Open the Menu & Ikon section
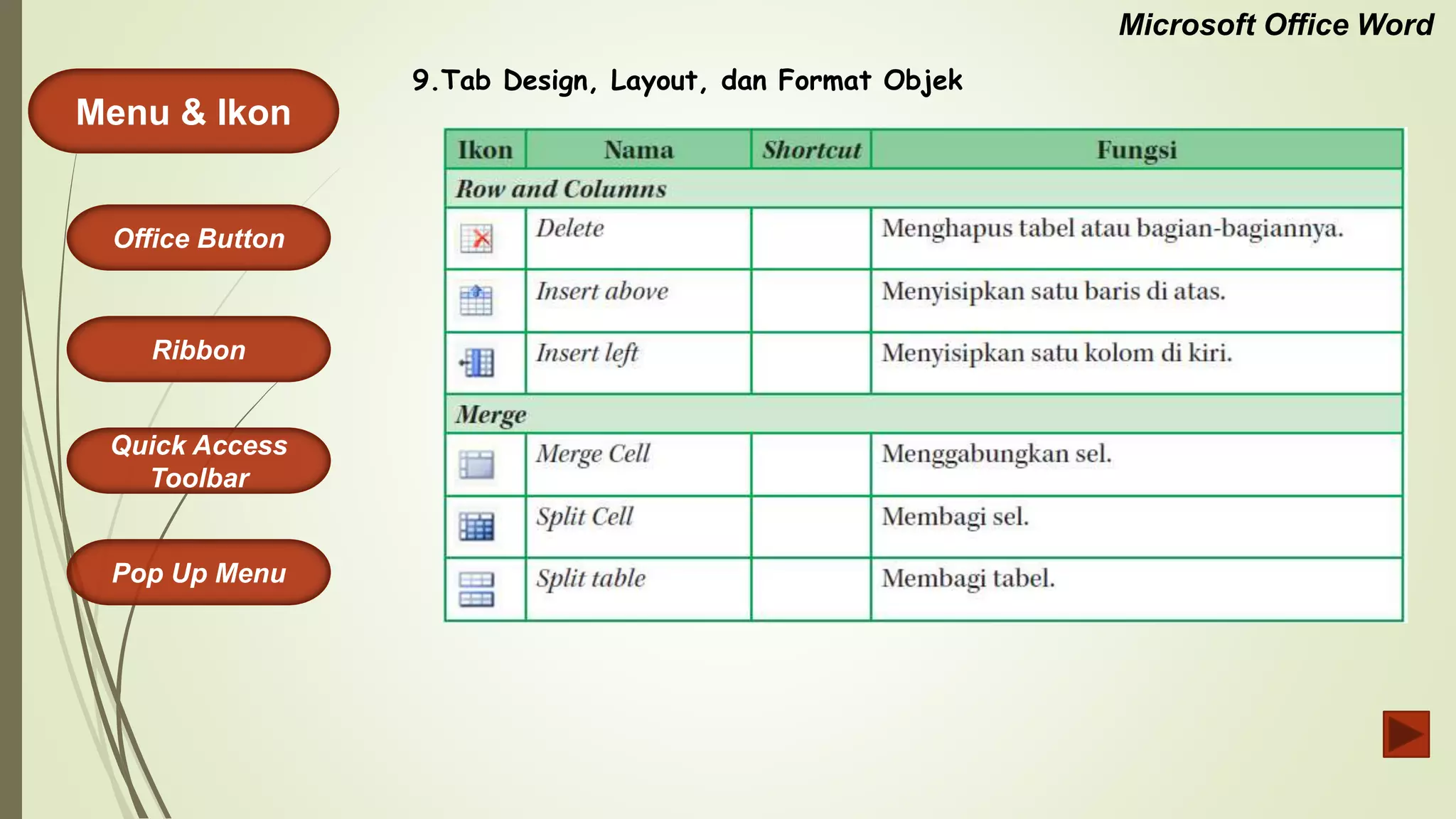The width and height of the screenshot is (1456, 819). tap(183, 111)
